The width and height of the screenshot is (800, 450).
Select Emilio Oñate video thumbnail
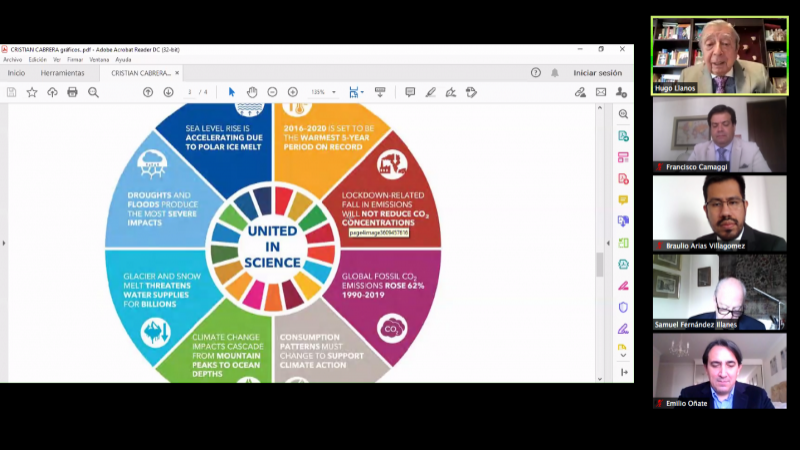click(x=719, y=371)
